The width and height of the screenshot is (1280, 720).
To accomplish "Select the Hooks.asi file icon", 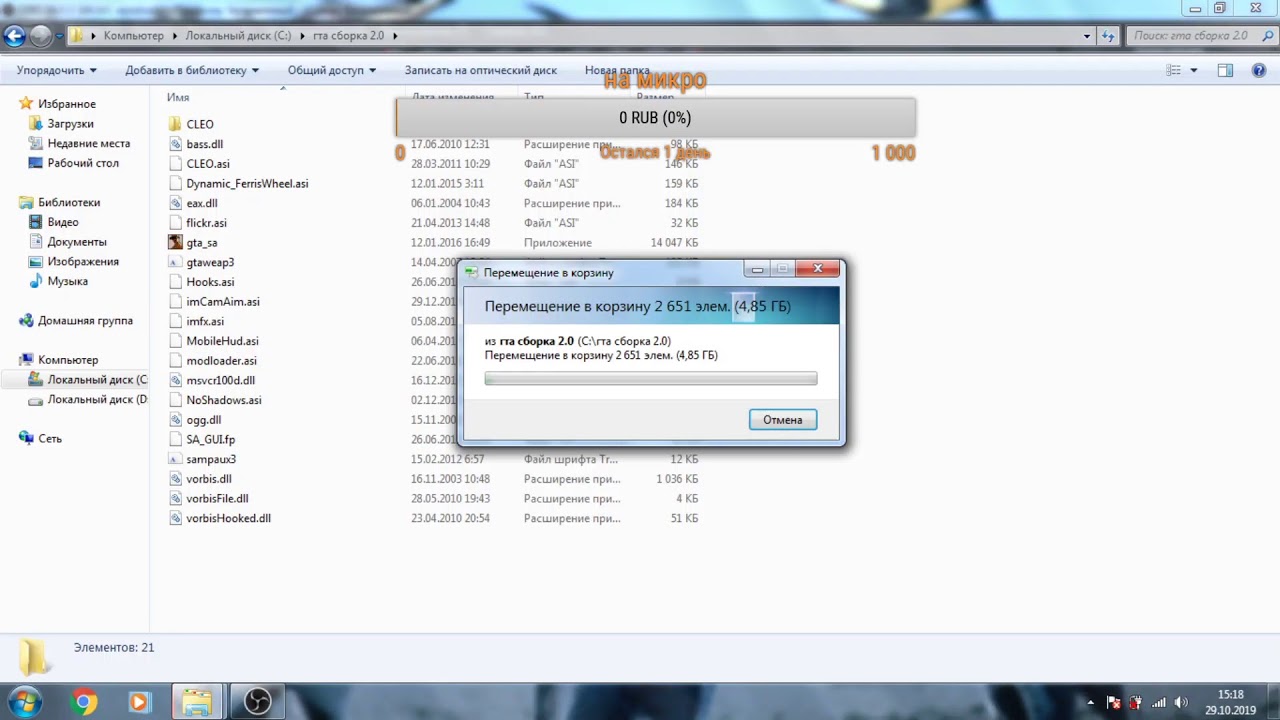I will click(176, 282).
